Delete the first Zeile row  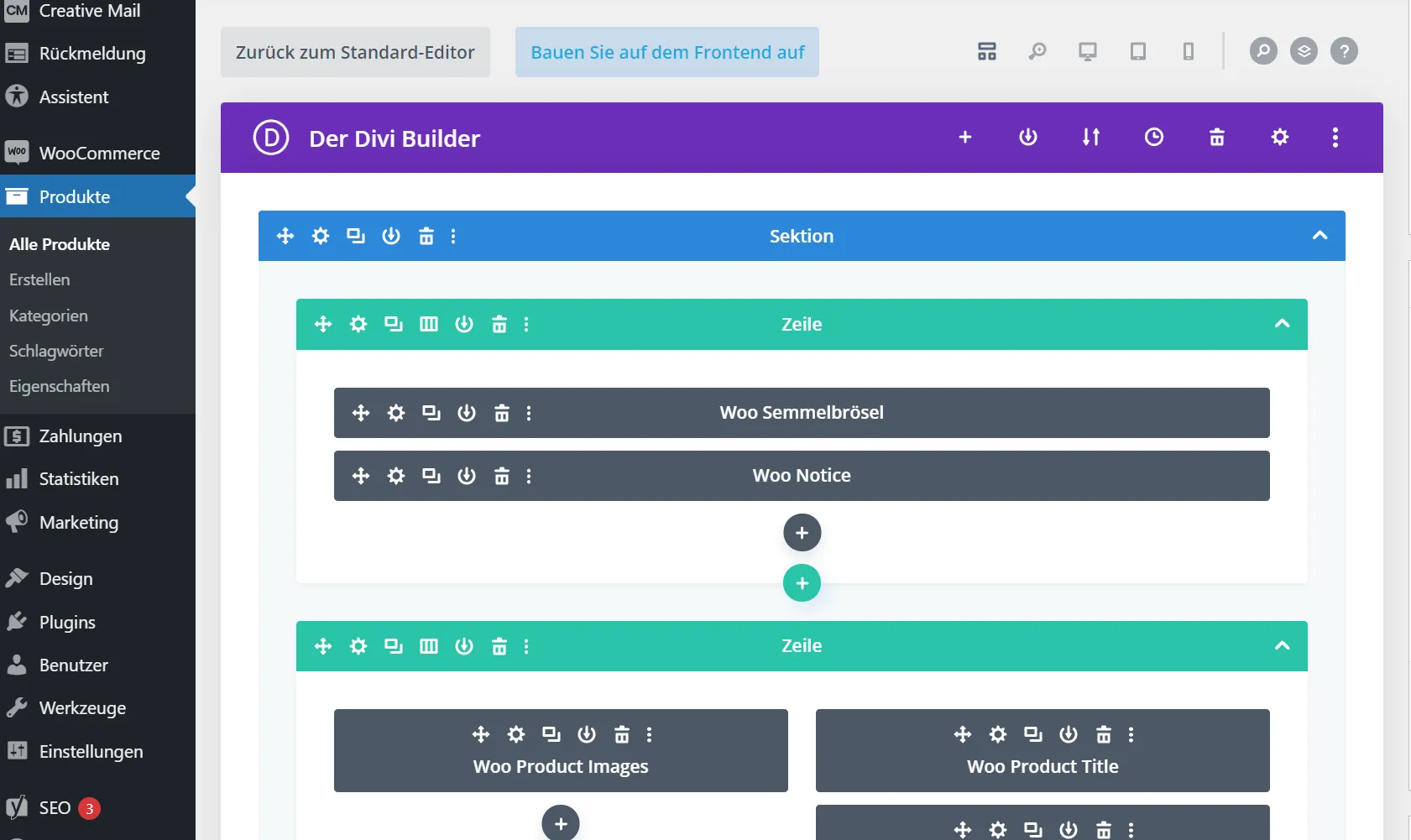pyautogui.click(x=499, y=324)
